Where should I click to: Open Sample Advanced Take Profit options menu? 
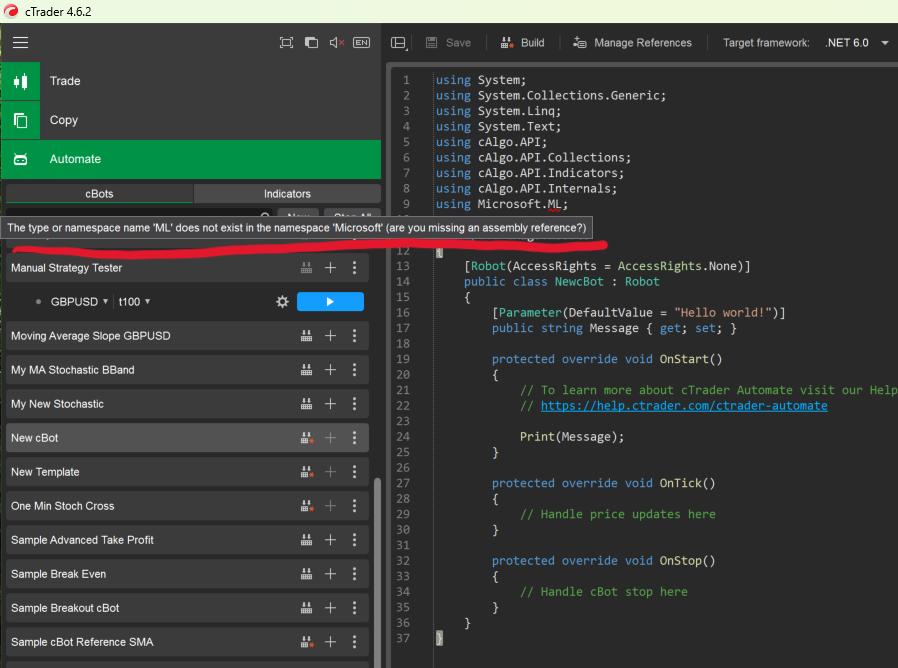pyautogui.click(x=355, y=540)
